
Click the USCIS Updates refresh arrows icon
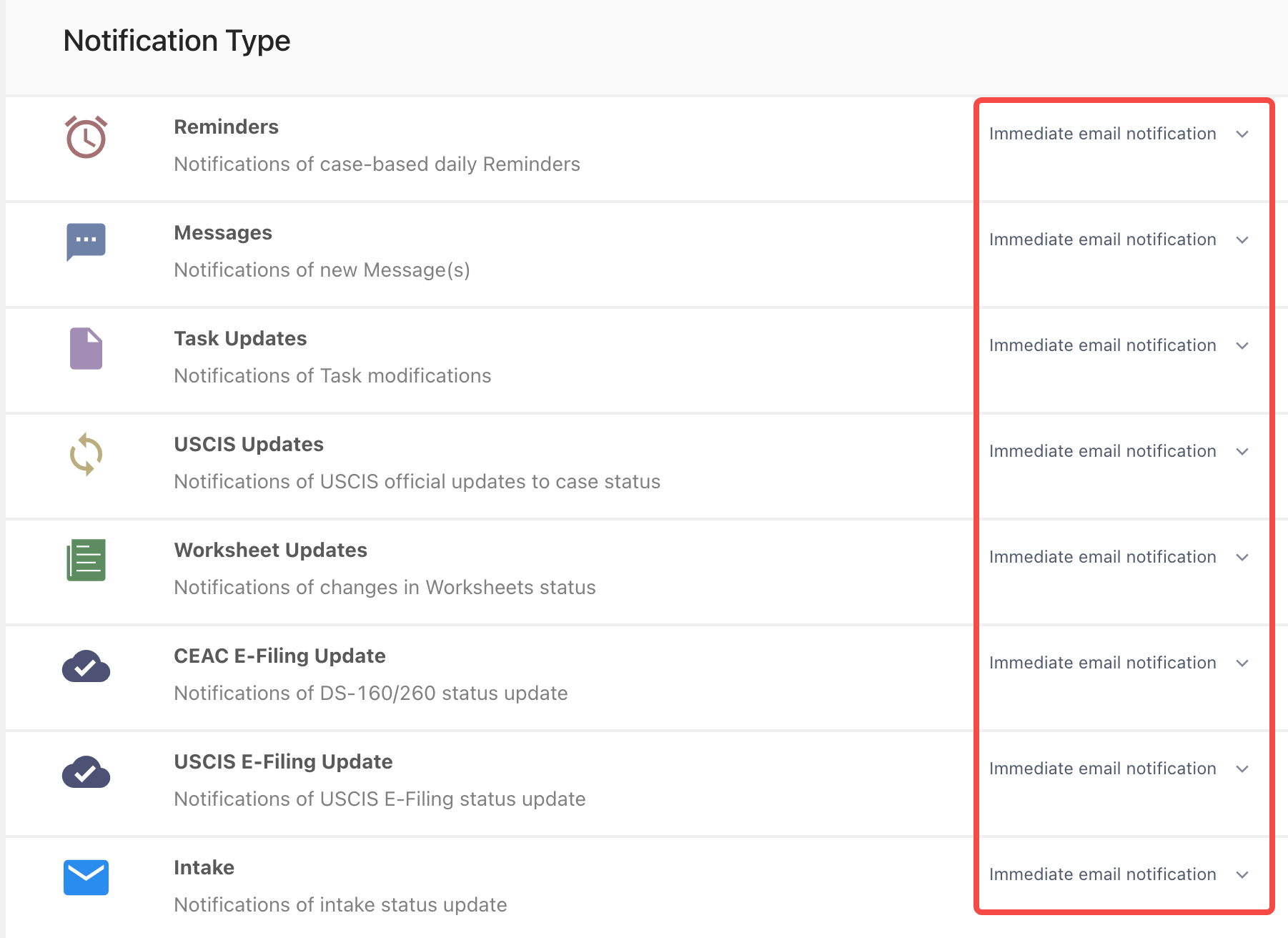[x=86, y=454]
